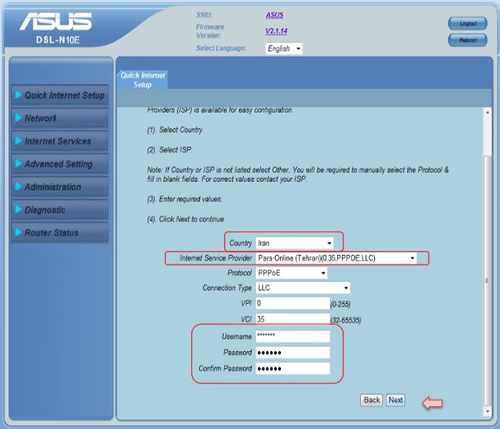This screenshot has height=429, width=500.
Task: Open Connection Type dropdown showing LLC
Action: click(303, 288)
